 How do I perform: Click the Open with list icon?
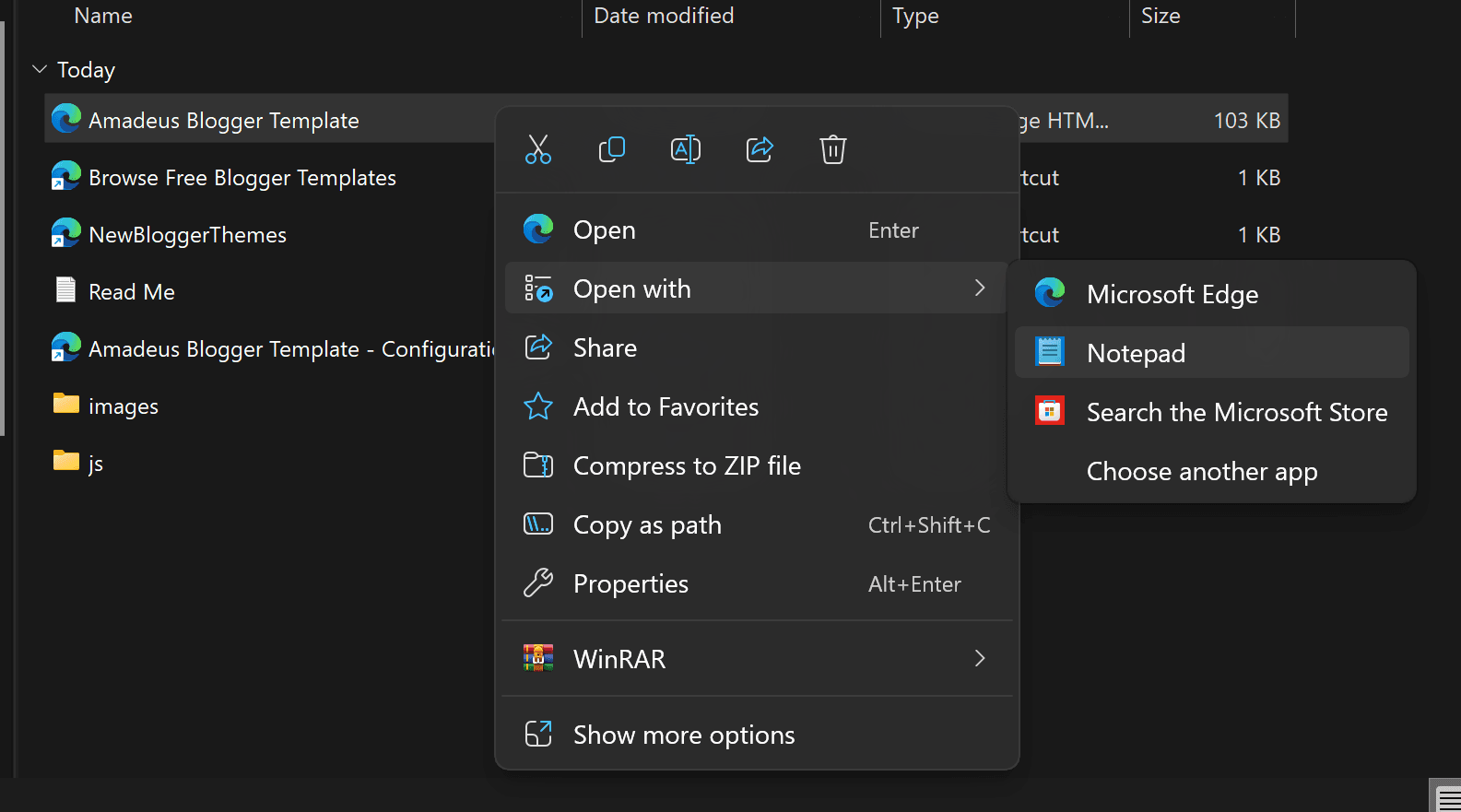tap(538, 288)
